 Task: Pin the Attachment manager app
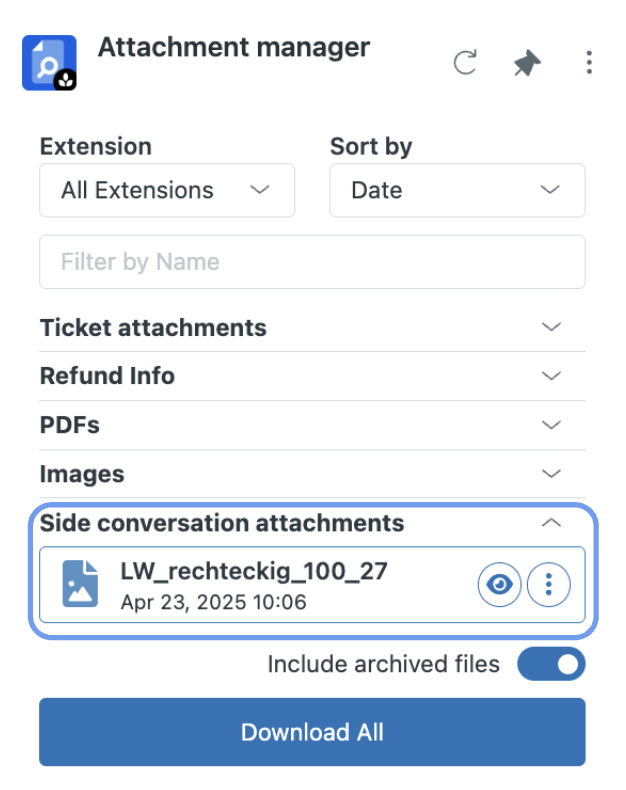[x=527, y=63]
